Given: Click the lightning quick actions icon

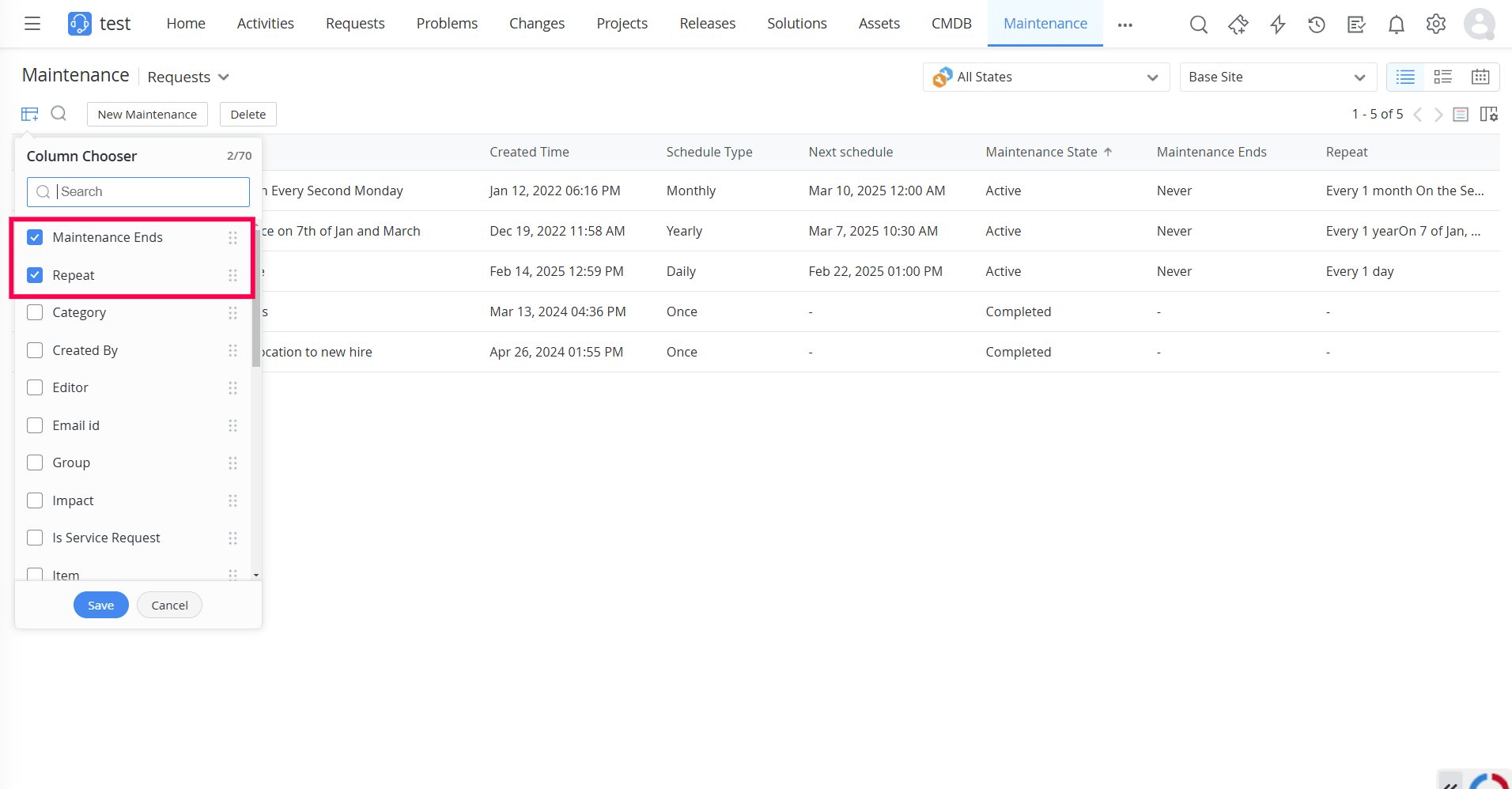Looking at the screenshot, I should coord(1277,25).
